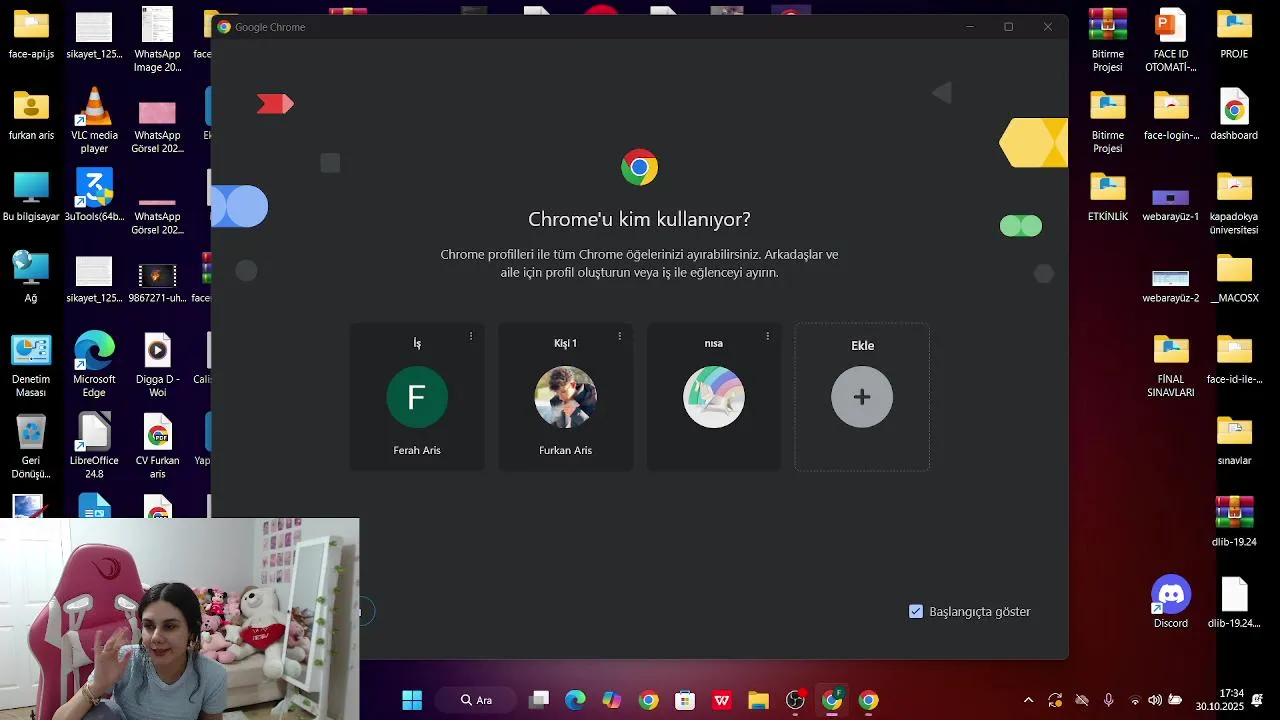Click the Ekle label on add card

point(862,345)
